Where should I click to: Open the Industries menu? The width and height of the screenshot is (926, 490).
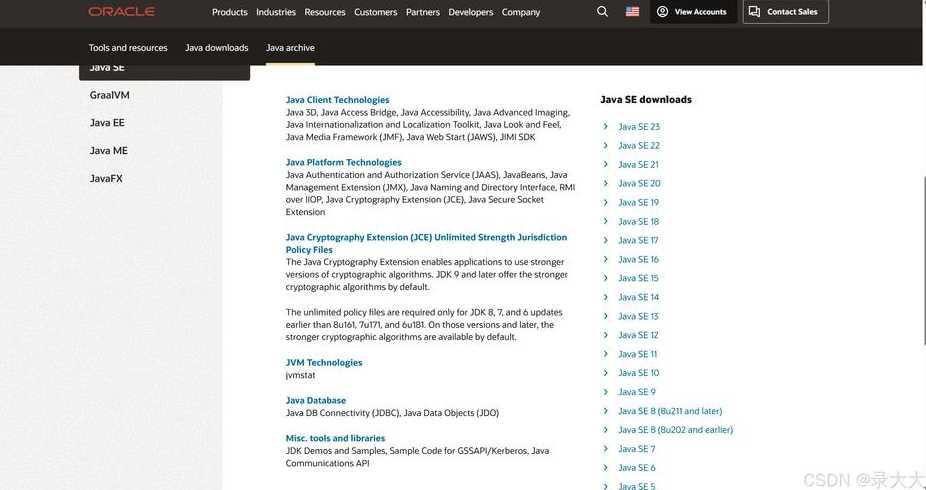pos(276,12)
